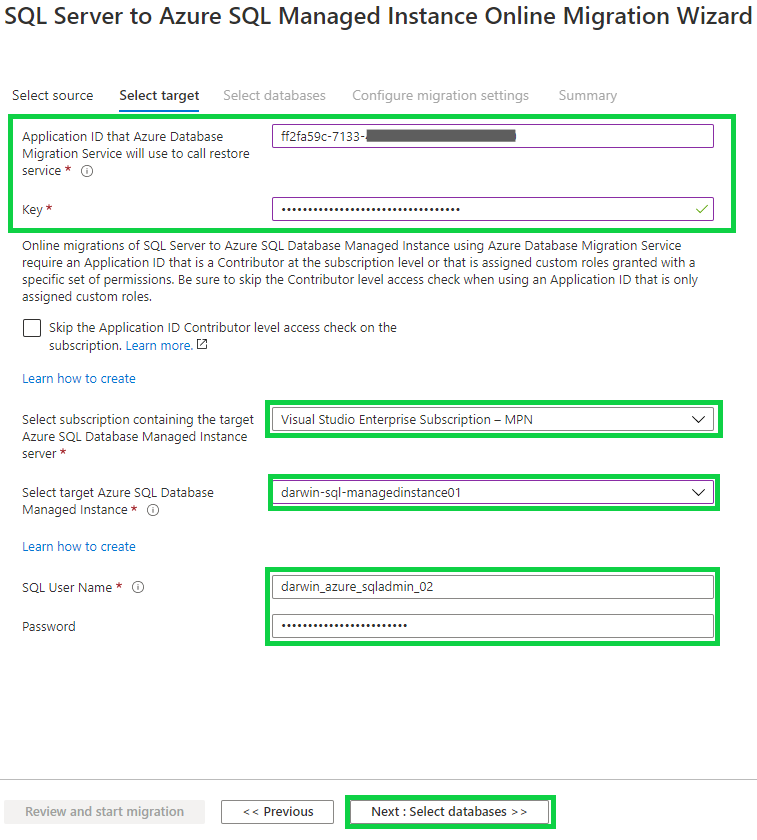Open Learn how to create link above subscription
Viewport: 757px width, 840px height.
(79, 379)
